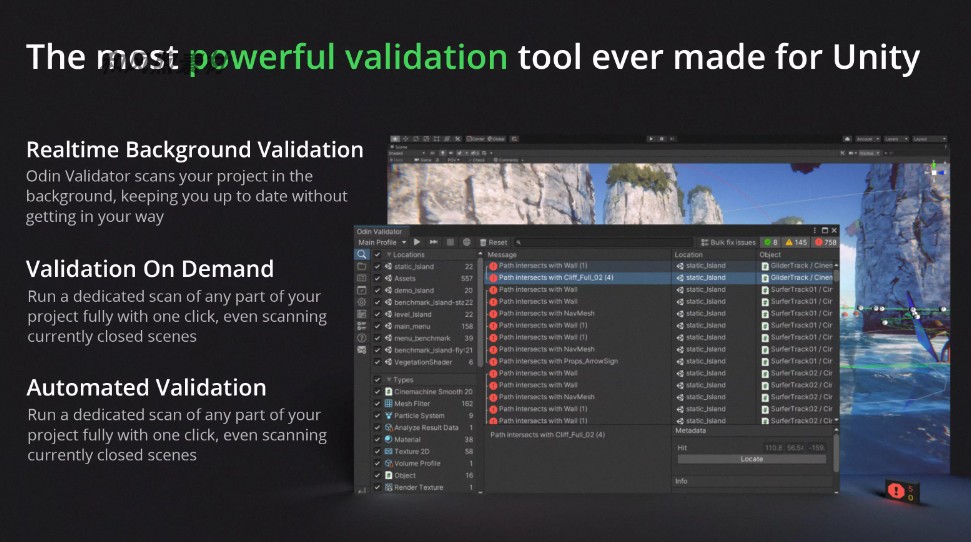Click the red error icon beside the Props_ArrowSign message
Viewport: 971px width, 542px height.
pyautogui.click(x=494, y=362)
